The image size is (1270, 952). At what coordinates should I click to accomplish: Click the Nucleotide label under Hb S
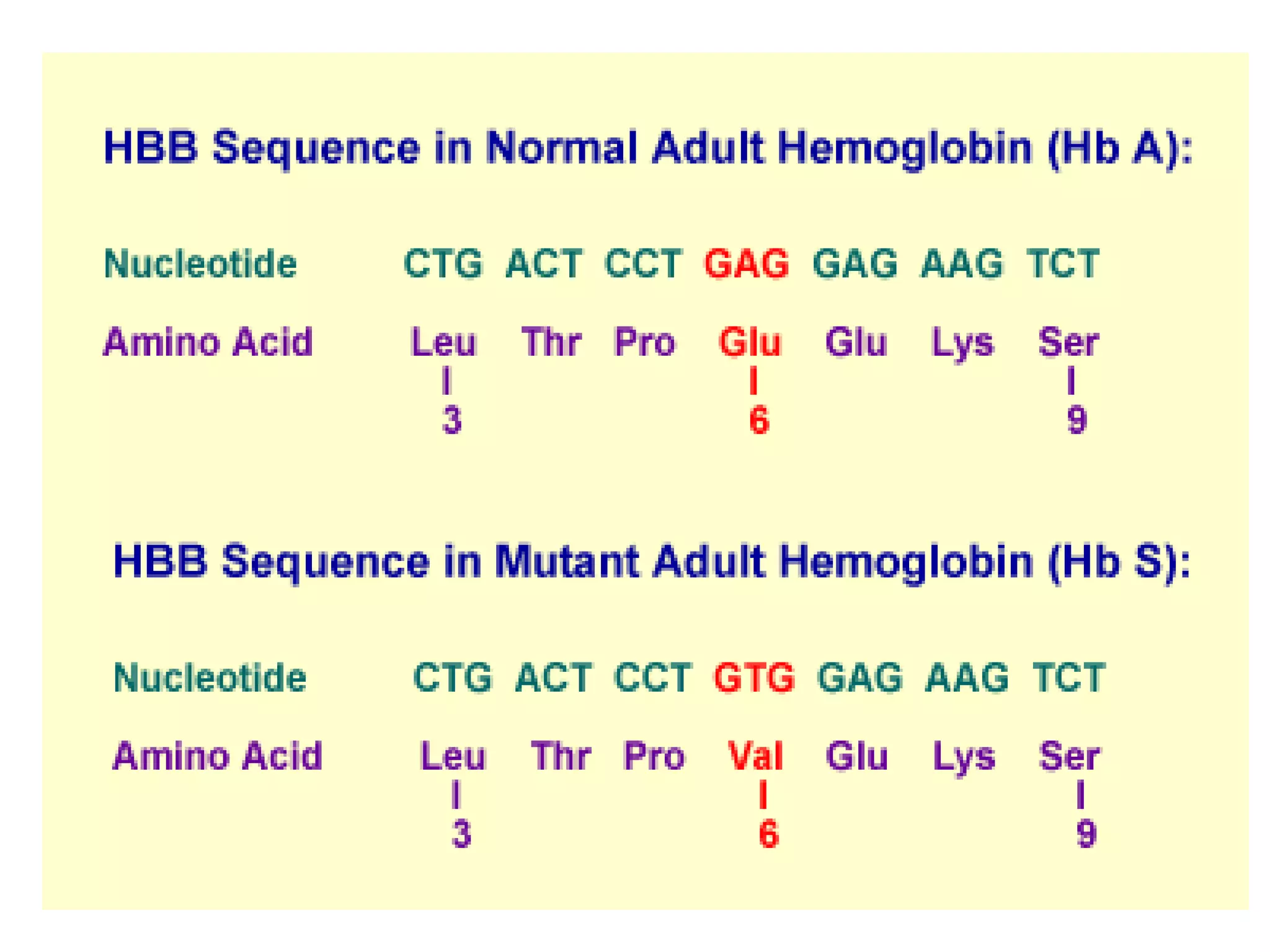pyautogui.click(x=210, y=678)
